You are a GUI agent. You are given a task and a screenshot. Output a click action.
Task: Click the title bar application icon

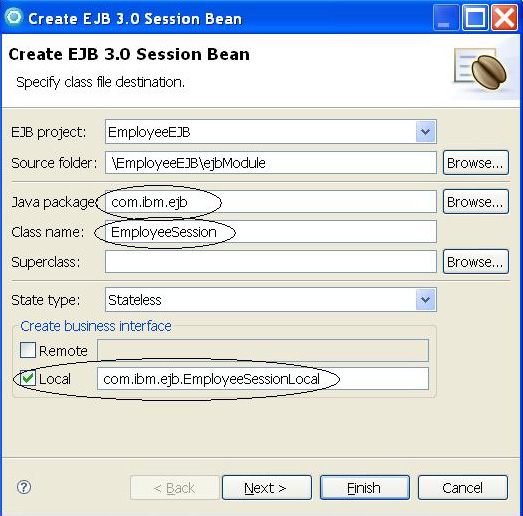(14, 17)
